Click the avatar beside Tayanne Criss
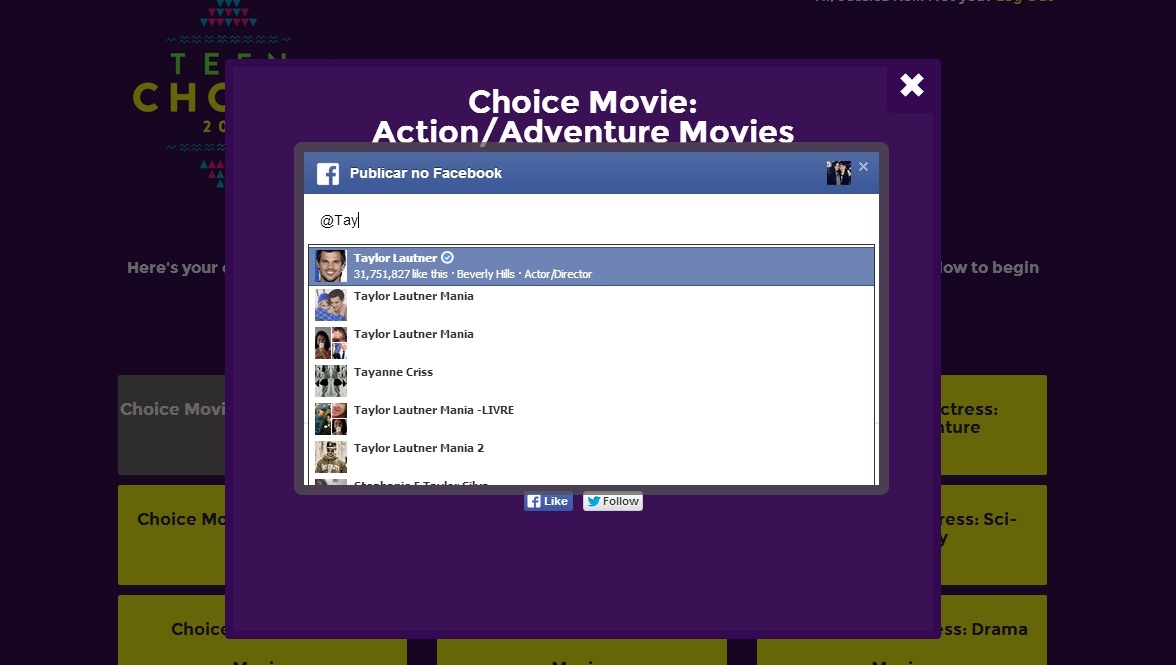Image resolution: width=1176 pixels, height=665 pixels. pyautogui.click(x=331, y=381)
